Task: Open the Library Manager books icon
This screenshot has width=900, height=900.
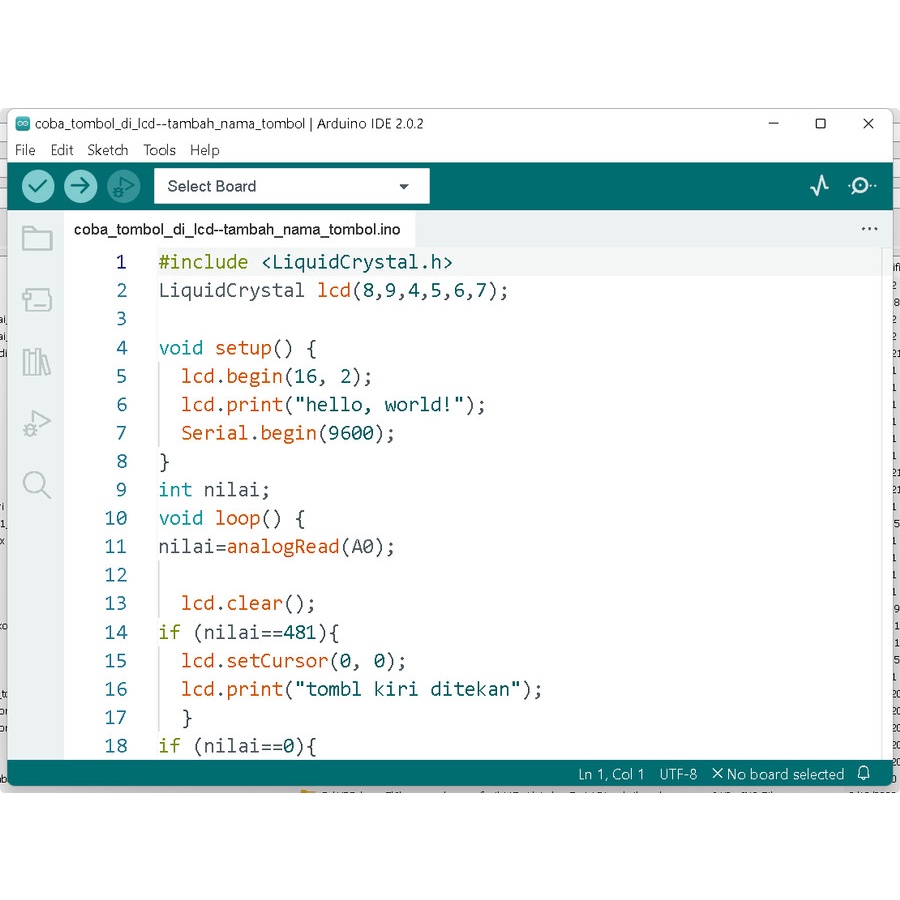Action: [37, 362]
